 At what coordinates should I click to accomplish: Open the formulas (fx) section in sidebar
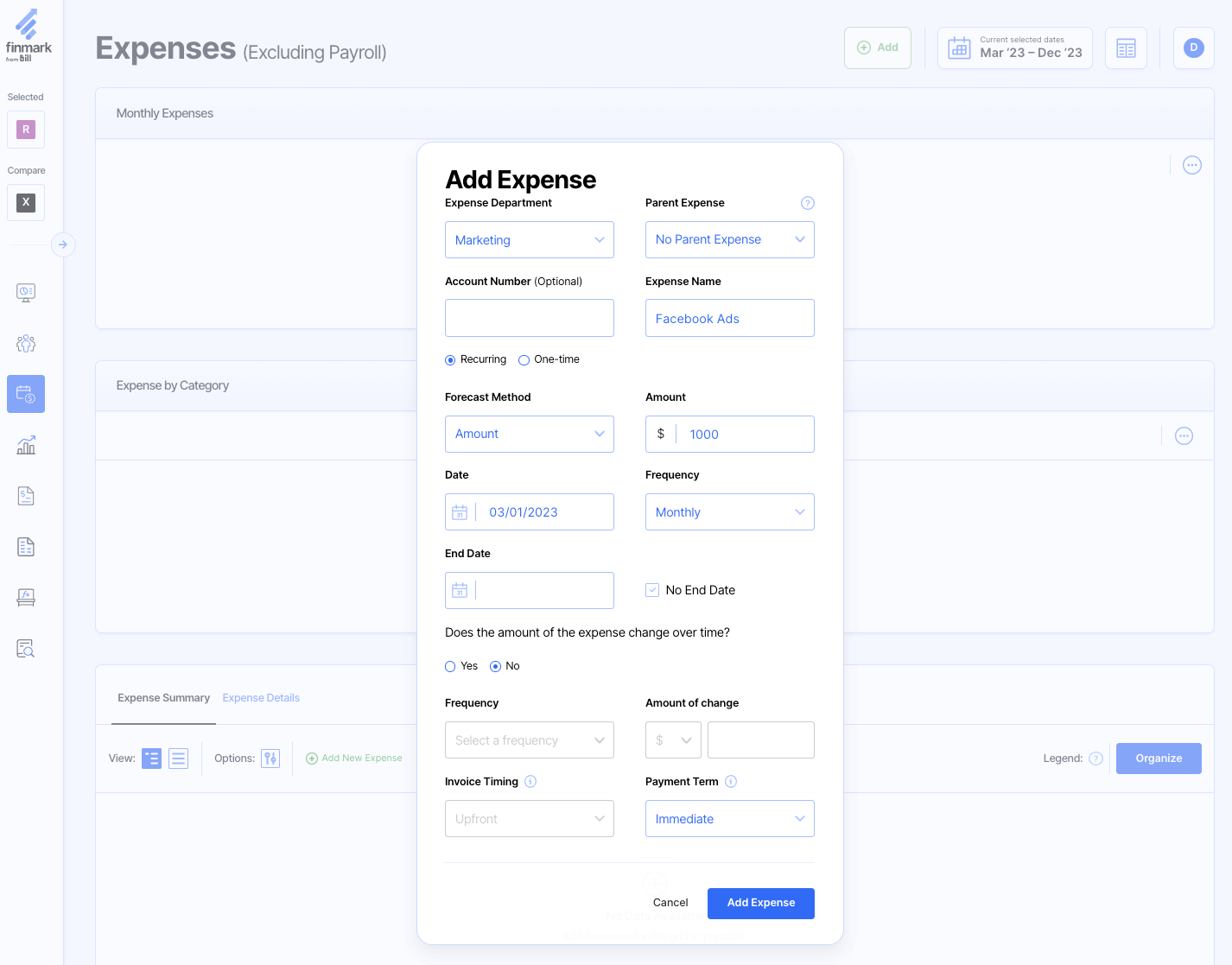(26, 597)
